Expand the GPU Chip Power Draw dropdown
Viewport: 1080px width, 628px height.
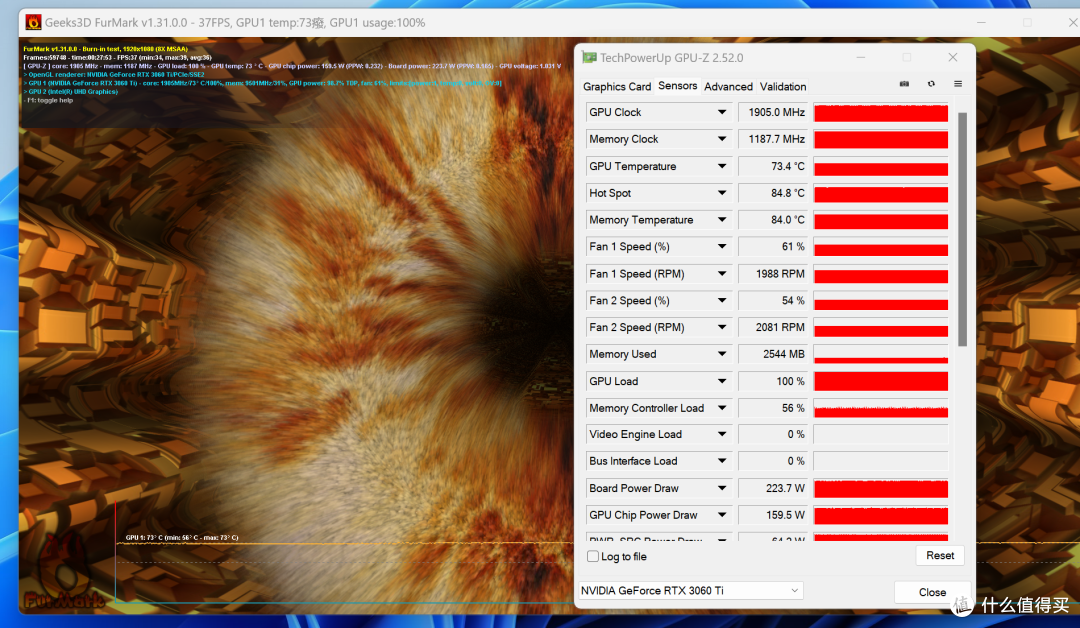722,514
